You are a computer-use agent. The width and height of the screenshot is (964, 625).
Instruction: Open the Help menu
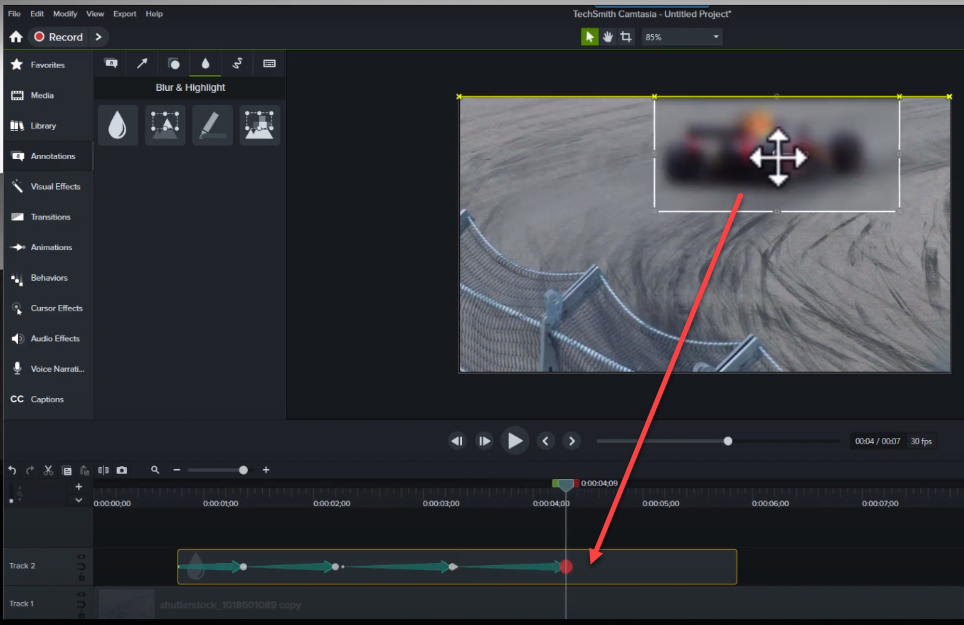(154, 14)
